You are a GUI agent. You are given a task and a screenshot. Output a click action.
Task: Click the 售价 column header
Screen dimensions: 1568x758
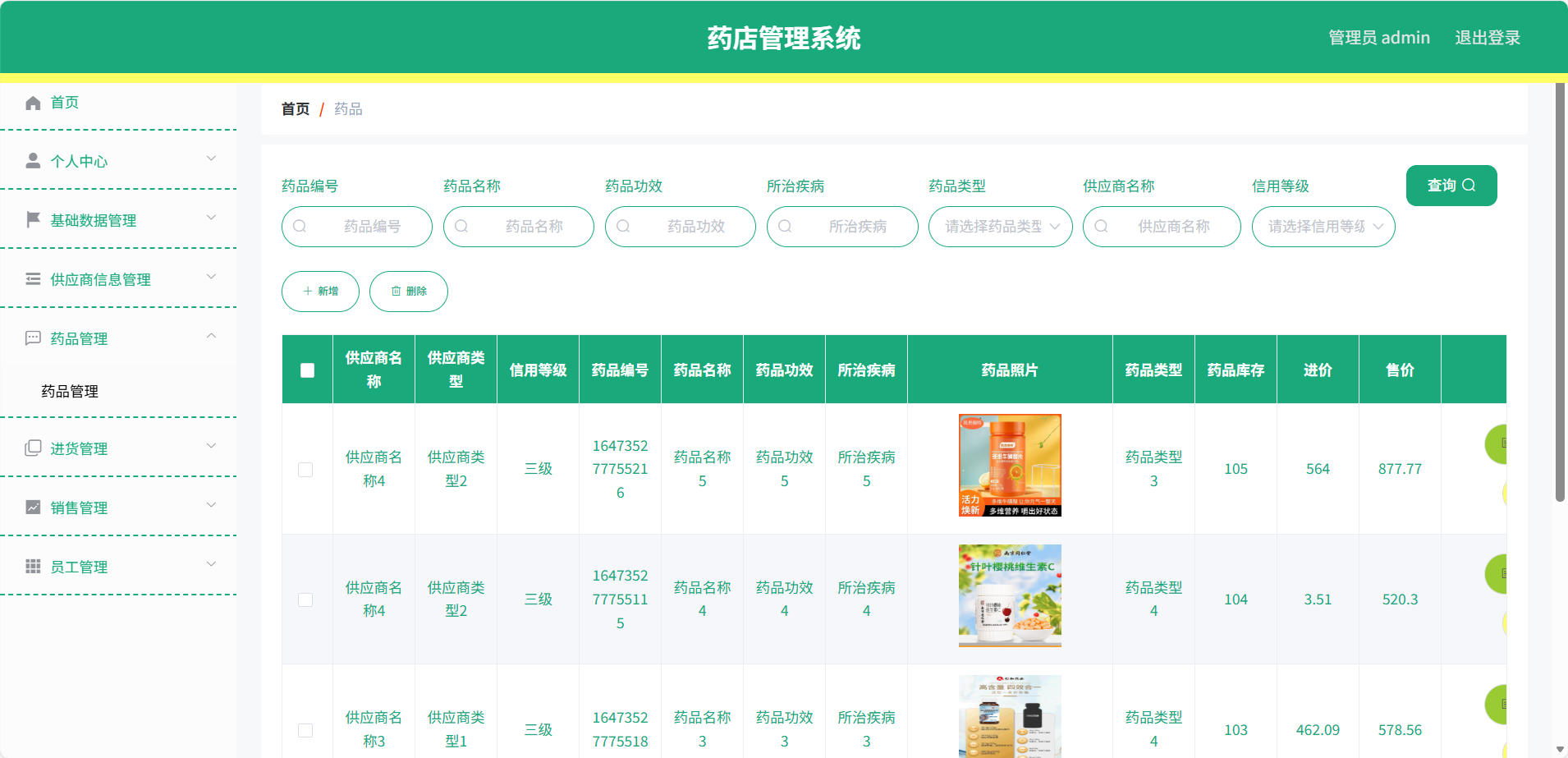coord(1400,370)
